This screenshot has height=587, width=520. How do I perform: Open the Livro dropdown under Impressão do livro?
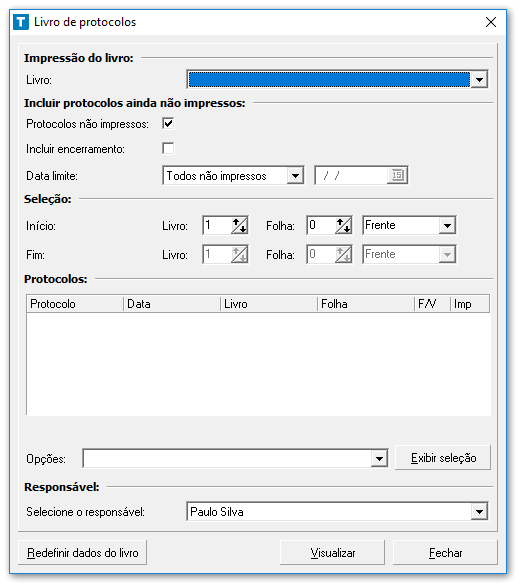click(479, 79)
